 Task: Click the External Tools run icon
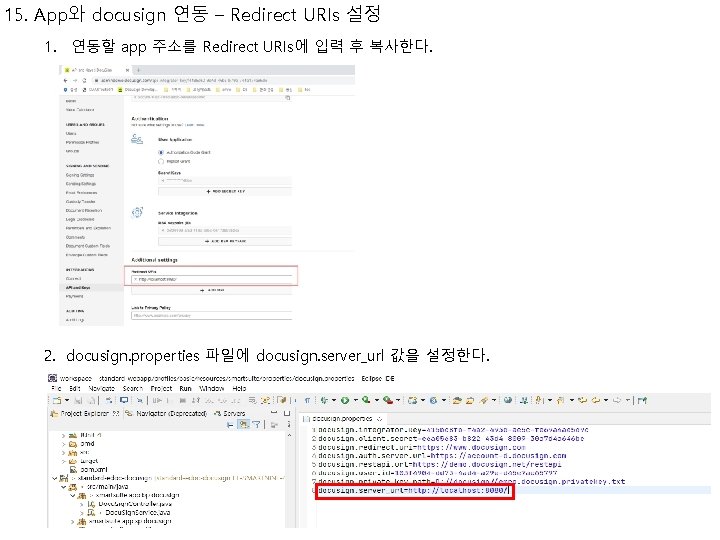click(x=388, y=400)
